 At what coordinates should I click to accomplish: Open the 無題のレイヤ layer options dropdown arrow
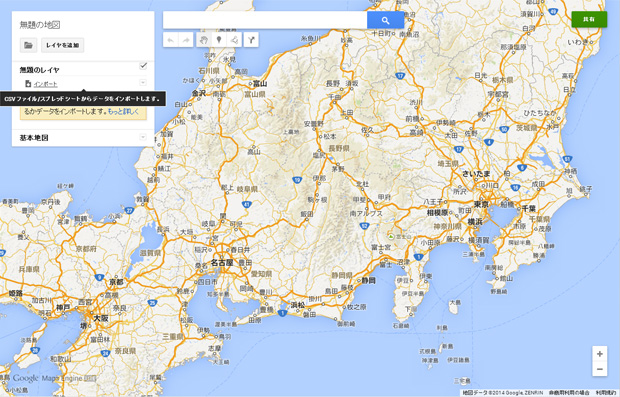(143, 82)
